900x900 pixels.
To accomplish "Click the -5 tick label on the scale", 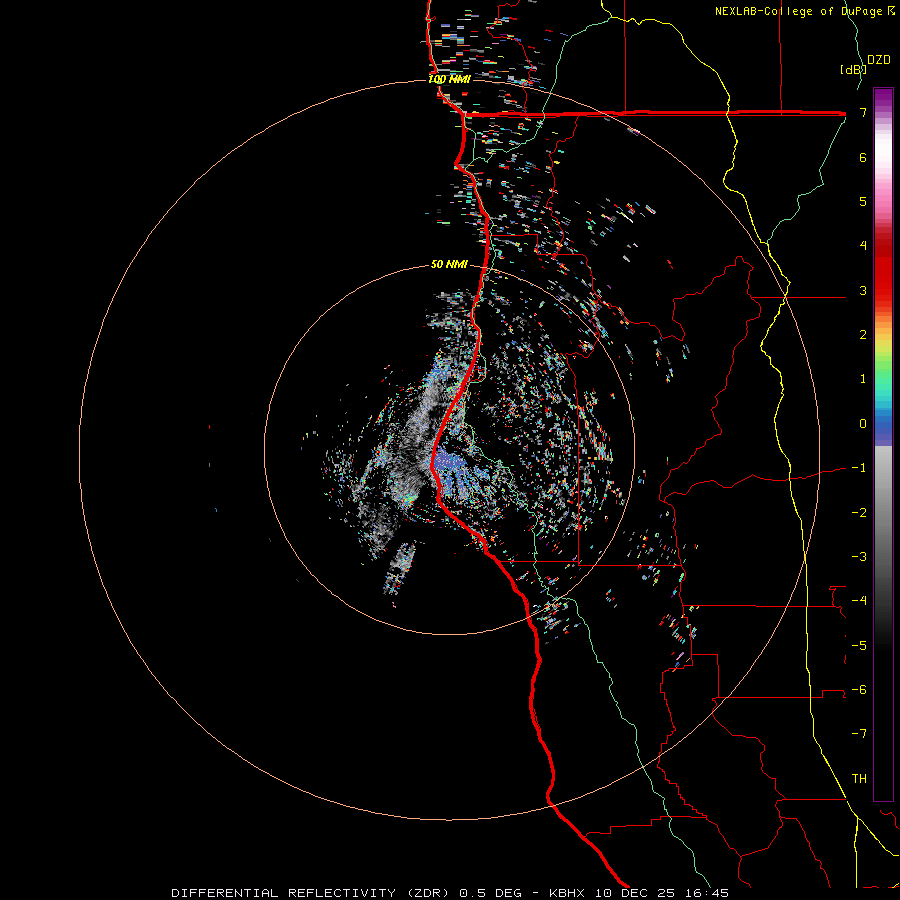I will coord(859,646).
